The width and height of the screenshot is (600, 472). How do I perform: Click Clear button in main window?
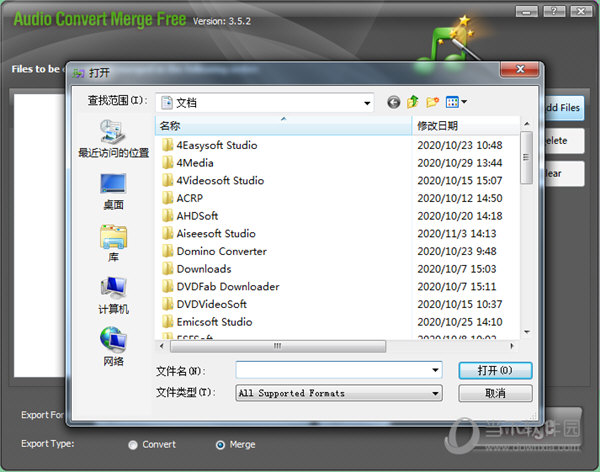(564, 173)
